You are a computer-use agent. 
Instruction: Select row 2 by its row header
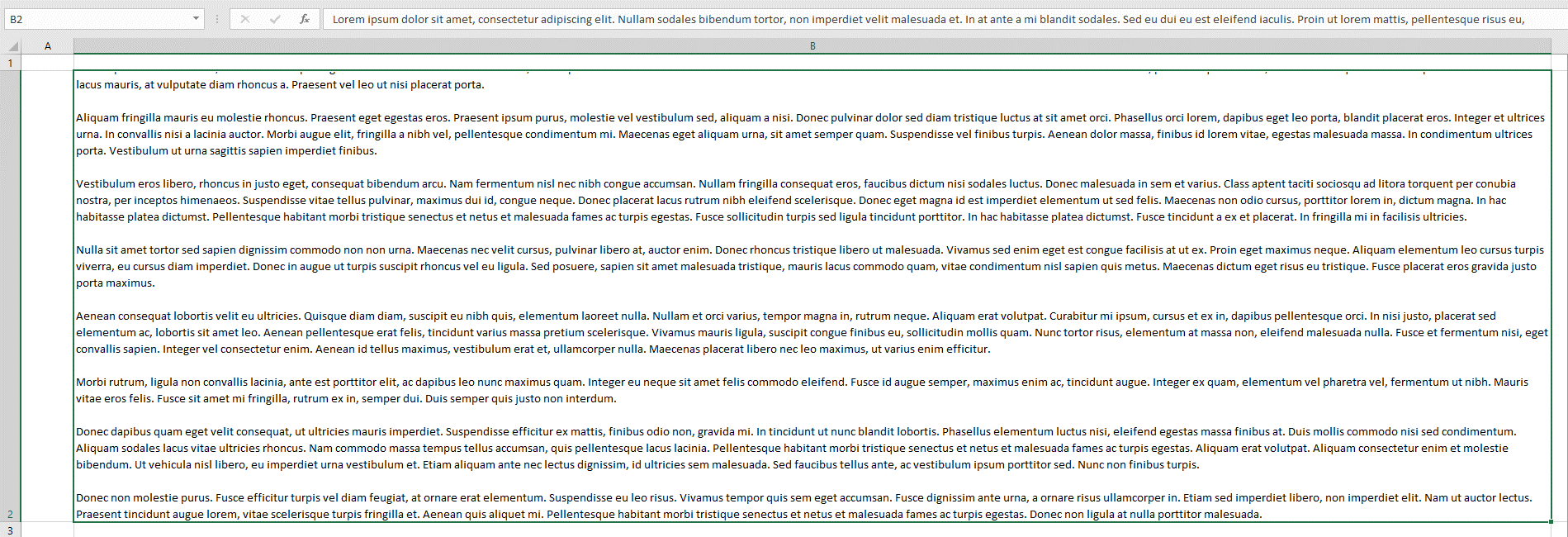(11, 296)
